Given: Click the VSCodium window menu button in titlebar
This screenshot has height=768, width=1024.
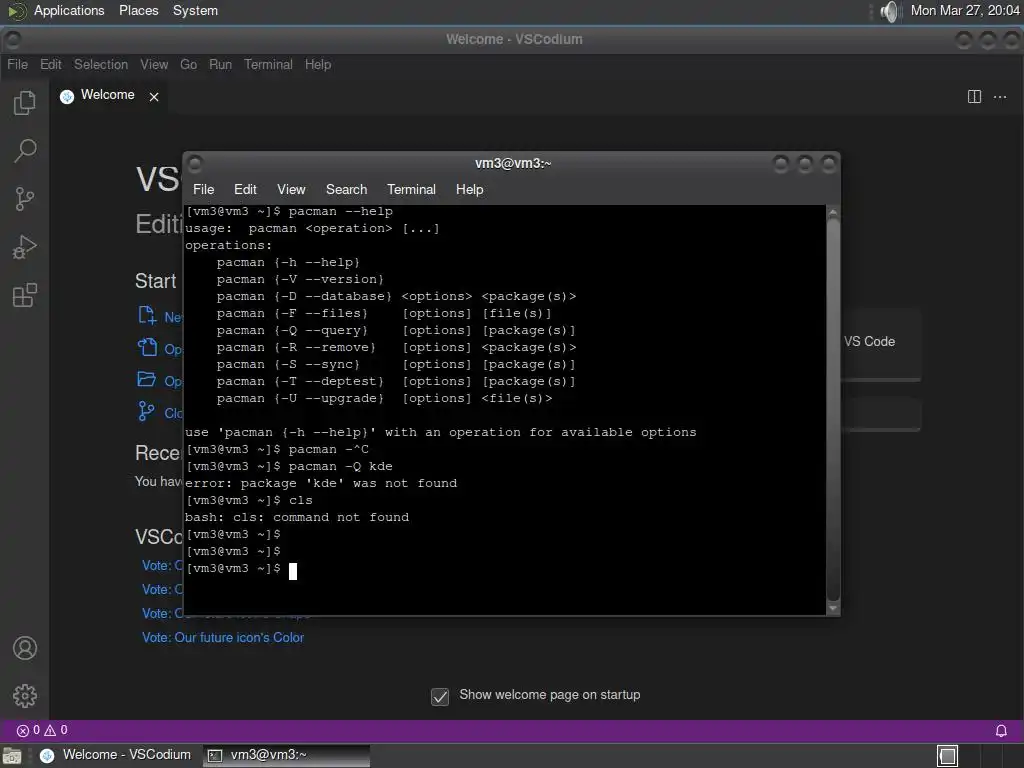Looking at the screenshot, I should click(x=12, y=40).
